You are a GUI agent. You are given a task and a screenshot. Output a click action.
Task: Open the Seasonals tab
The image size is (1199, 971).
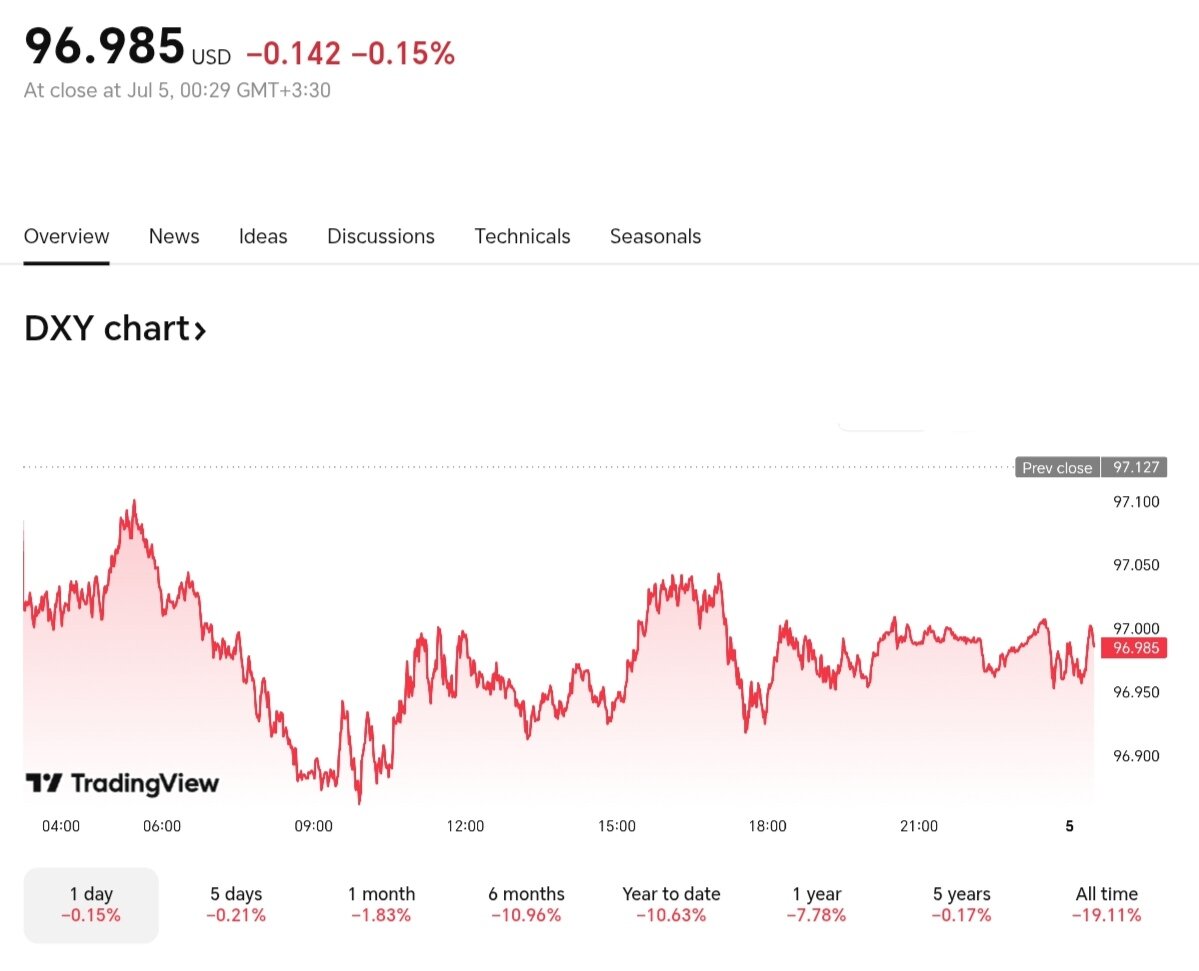point(655,237)
